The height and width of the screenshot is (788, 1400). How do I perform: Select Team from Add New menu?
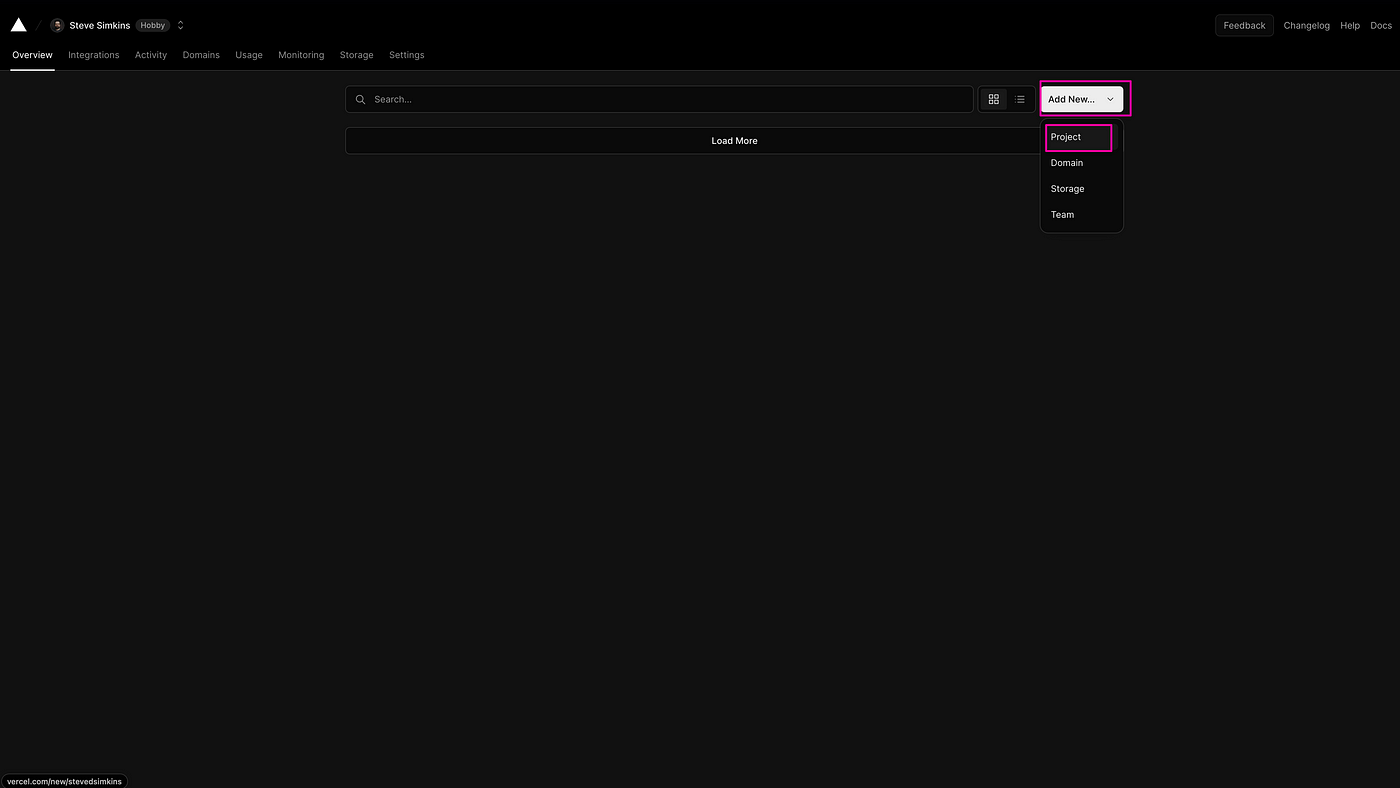point(1081,215)
